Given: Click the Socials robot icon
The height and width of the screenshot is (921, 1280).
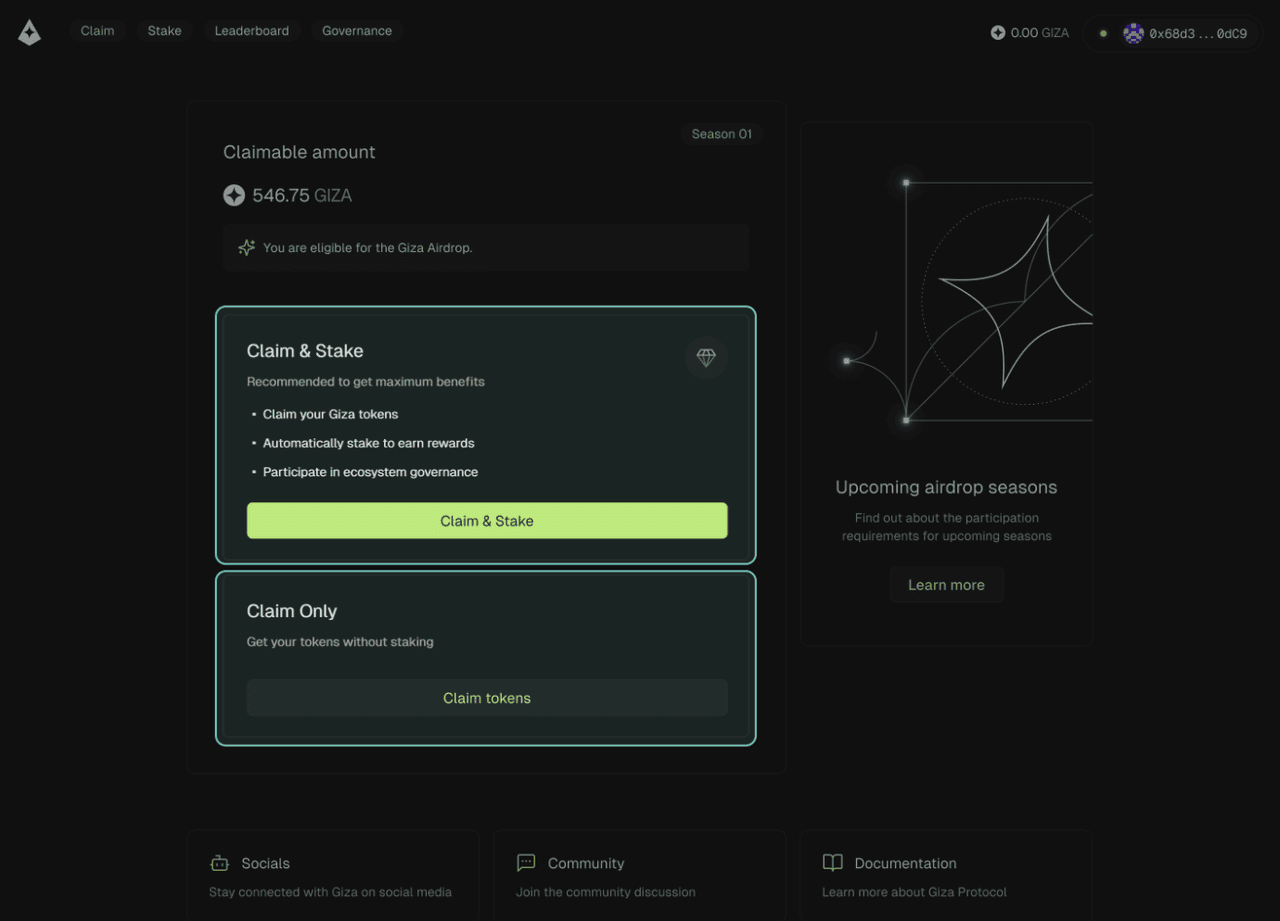Looking at the screenshot, I should pyautogui.click(x=220, y=863).
